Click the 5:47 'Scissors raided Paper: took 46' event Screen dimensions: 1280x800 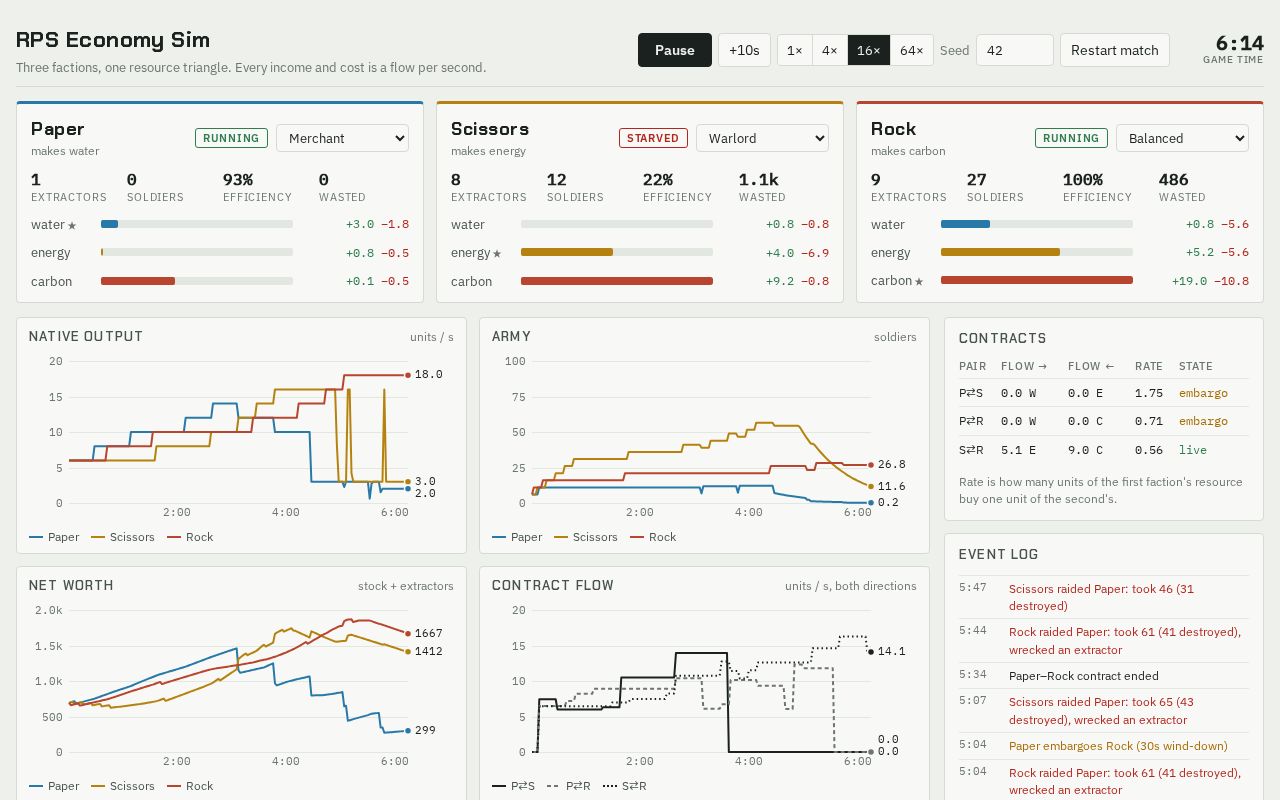point(1104,597)
